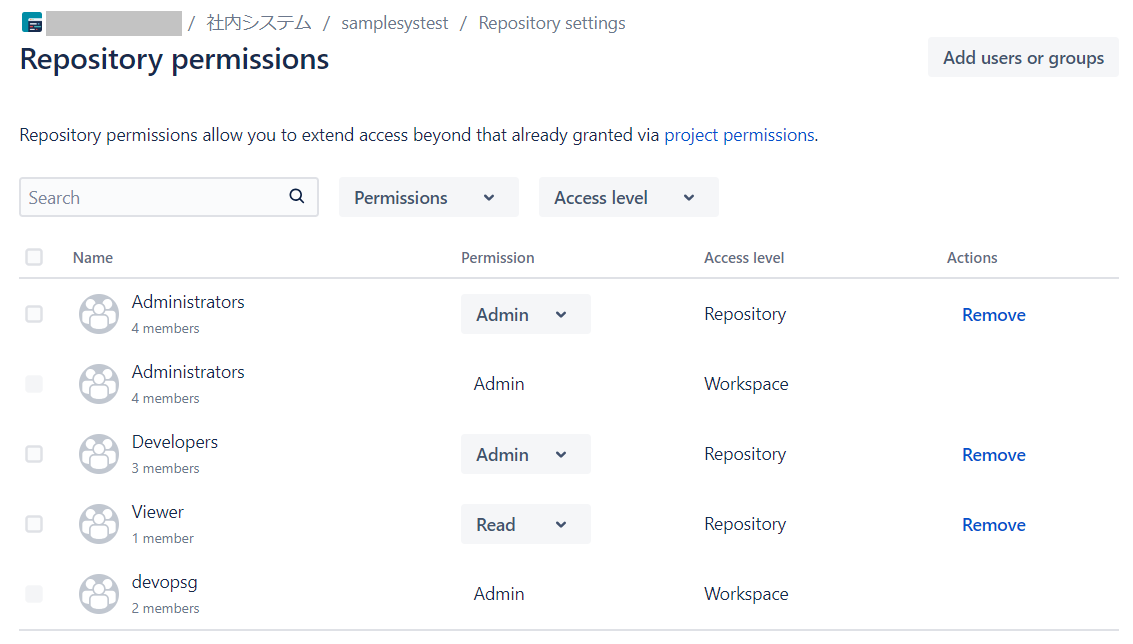Click the search magnifier icon
Image resolution: width=1133 pixels, height=644 pixels.
click(296, 197)
